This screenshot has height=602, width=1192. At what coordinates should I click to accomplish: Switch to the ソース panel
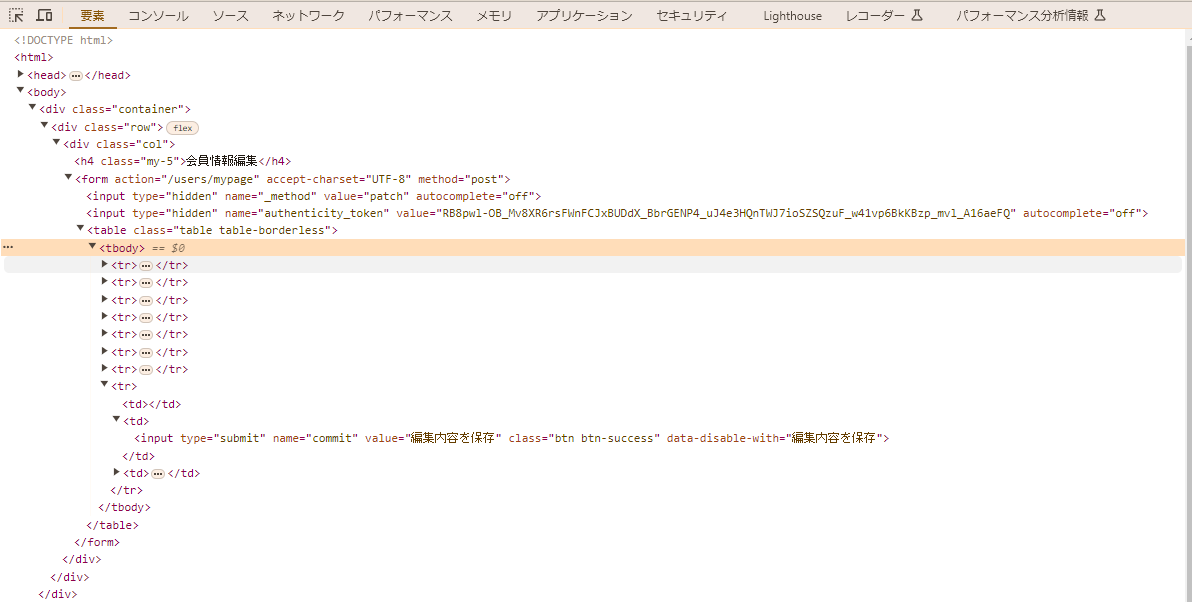click(229, 15)
